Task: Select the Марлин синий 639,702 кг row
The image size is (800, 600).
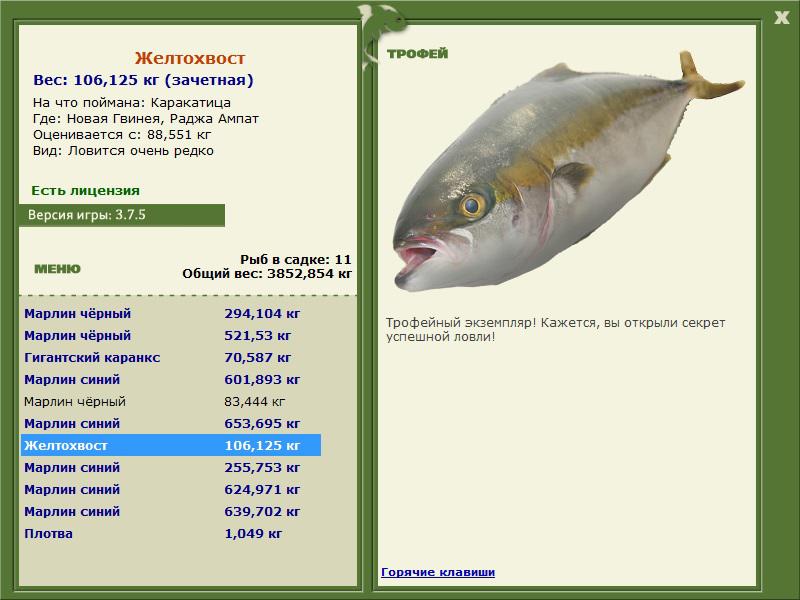Action: point(171,511)
